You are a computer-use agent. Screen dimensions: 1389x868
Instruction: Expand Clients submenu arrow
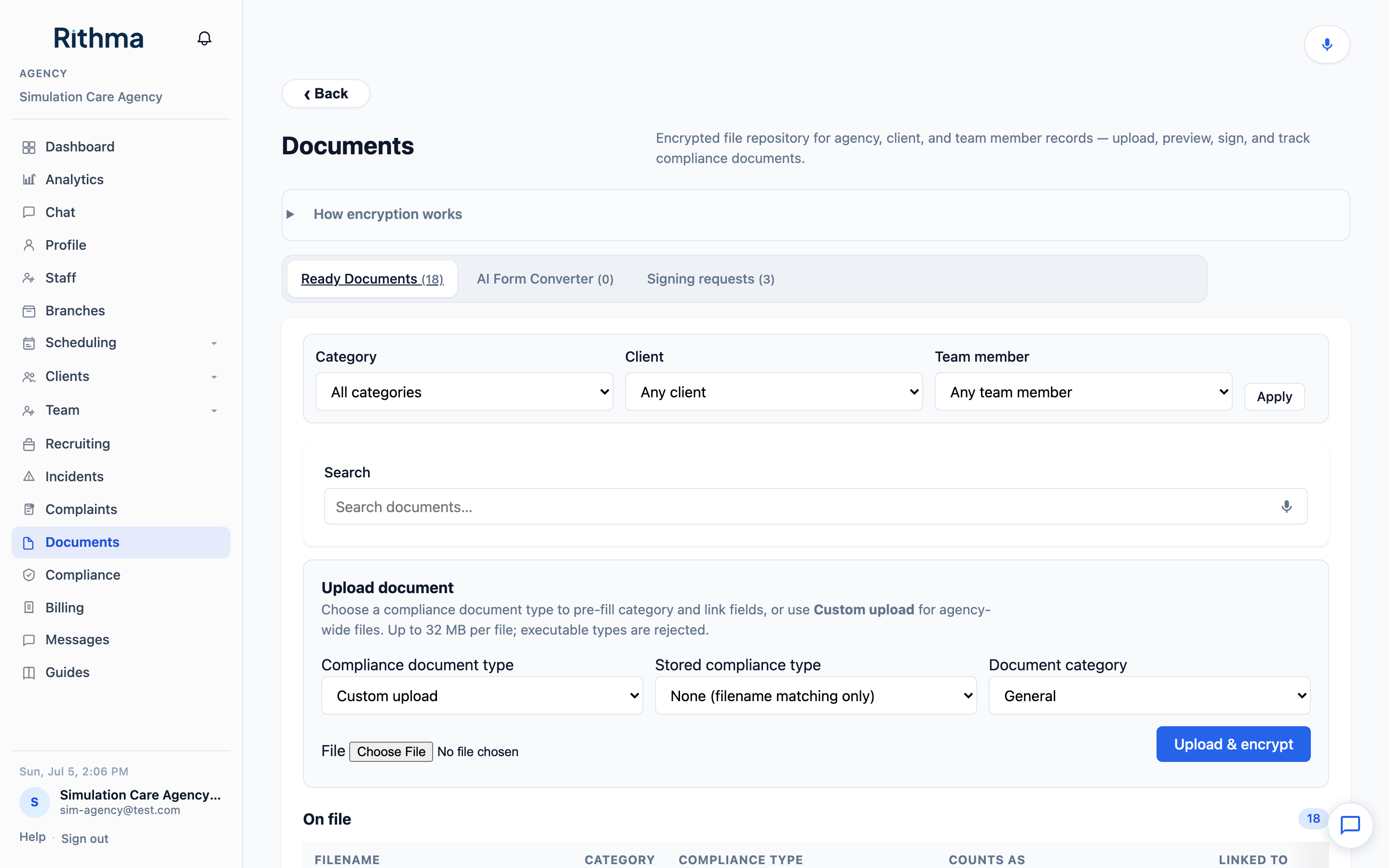(x=214, y=377)
